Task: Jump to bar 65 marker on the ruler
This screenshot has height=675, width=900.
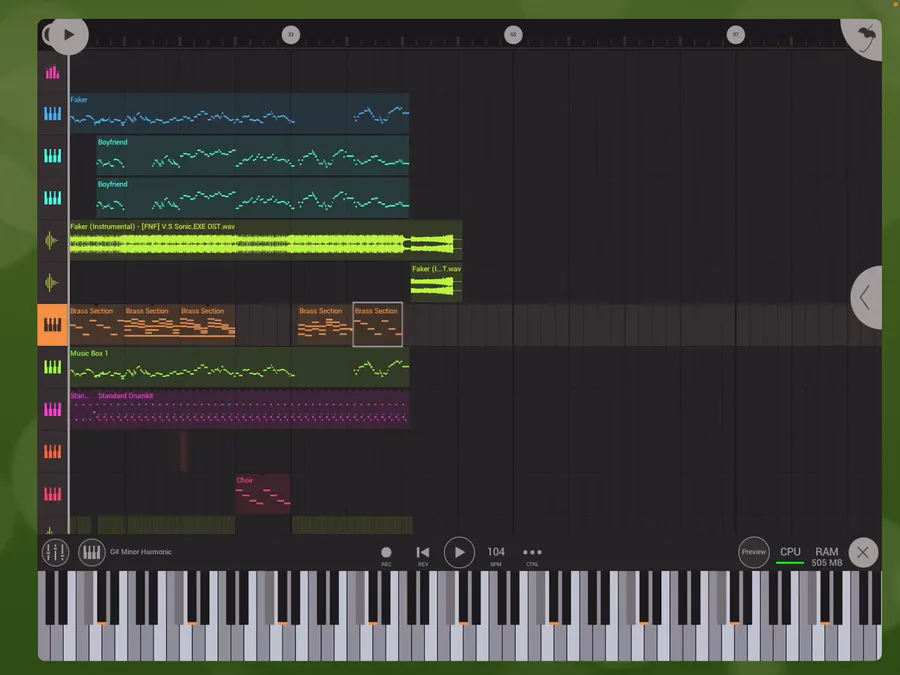Action: [x=513, y=34]
